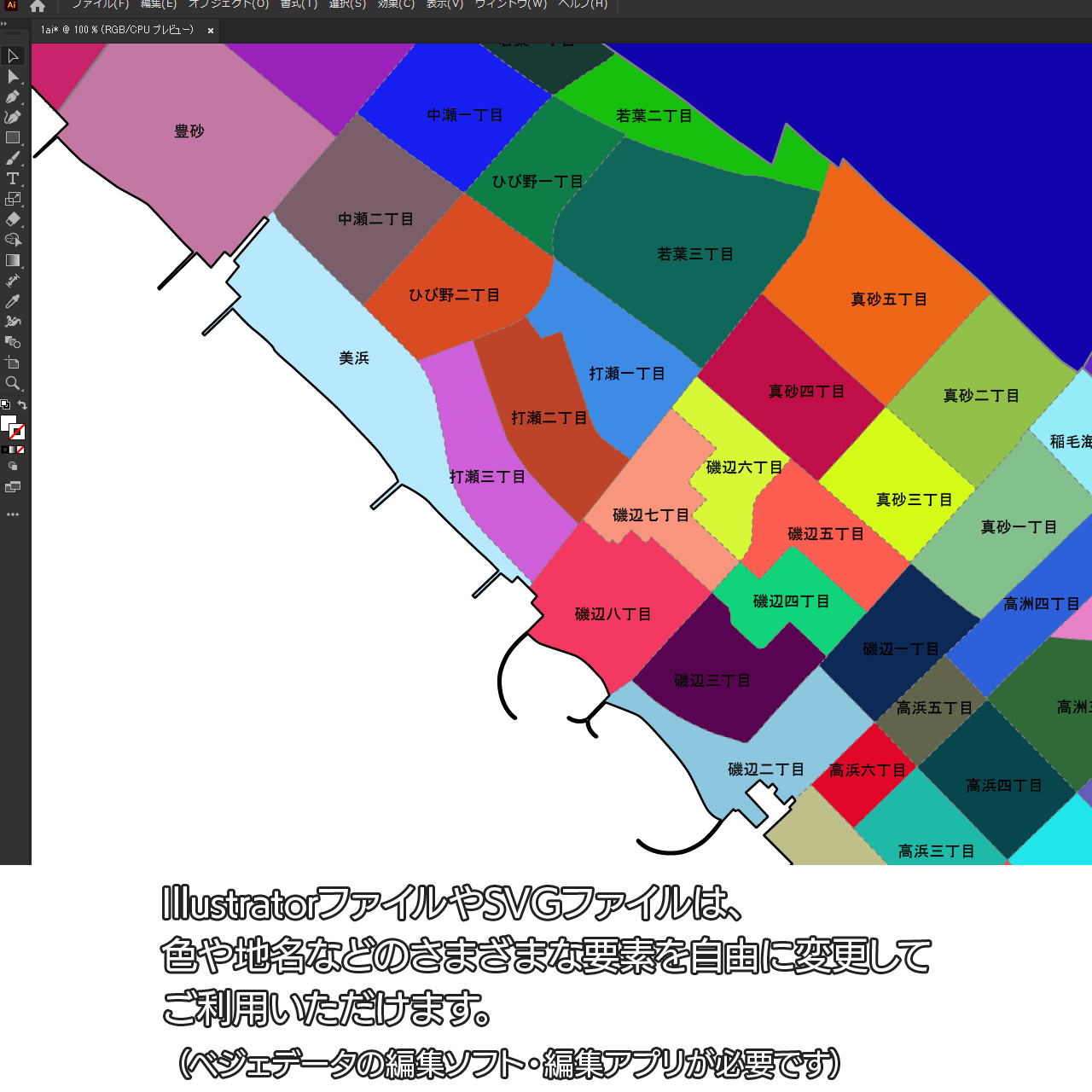This screenshot has width=1092, height=1092.
Task: Swap fill and stroke colors
Action: point(22,405)
